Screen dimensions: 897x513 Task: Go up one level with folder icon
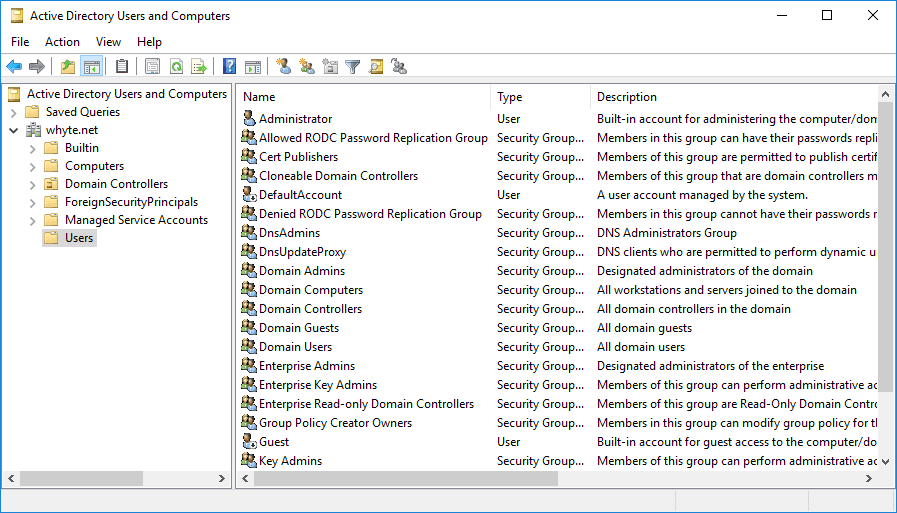(68, 67)
